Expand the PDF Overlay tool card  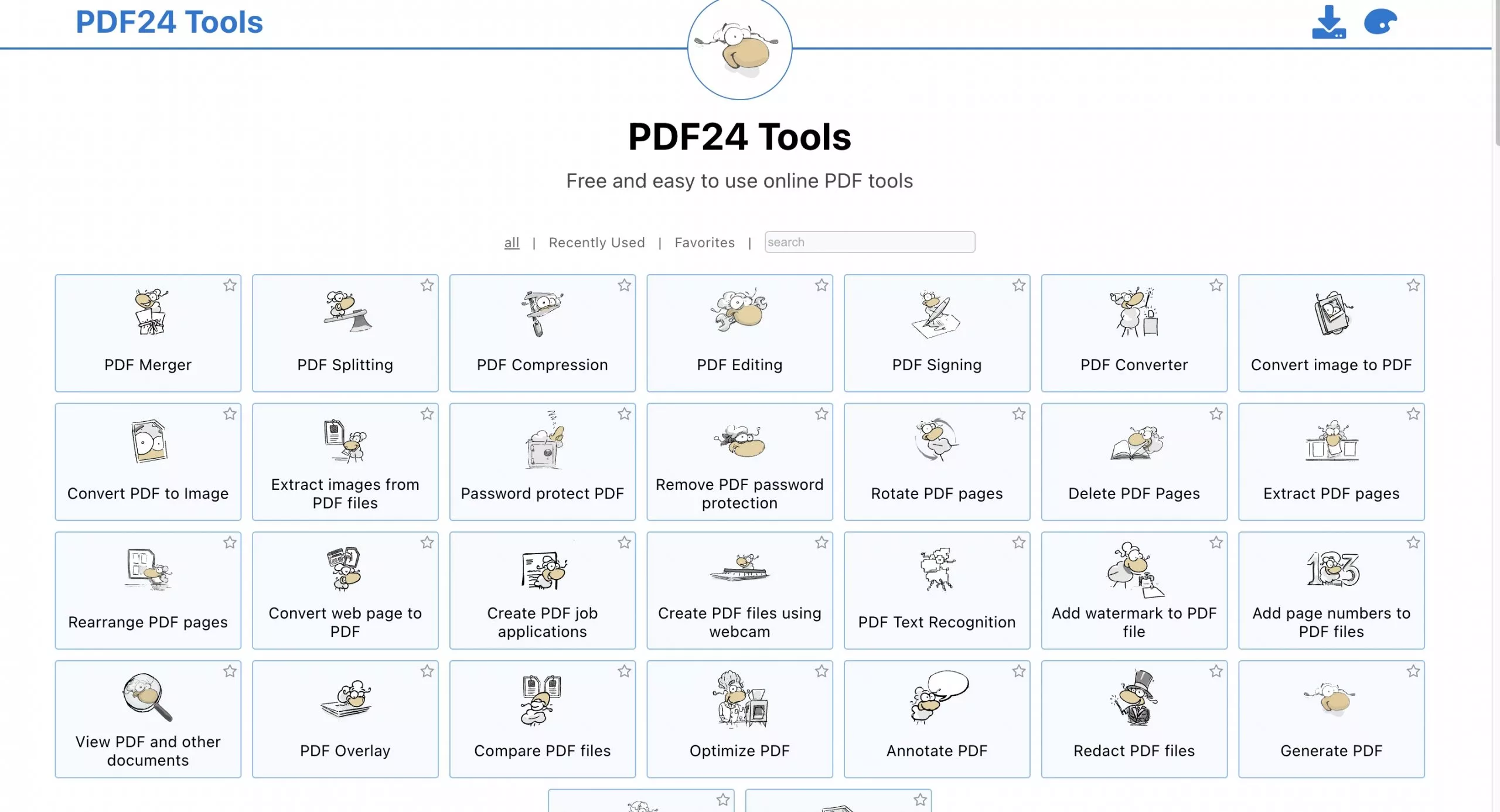[x=345, y=719]
